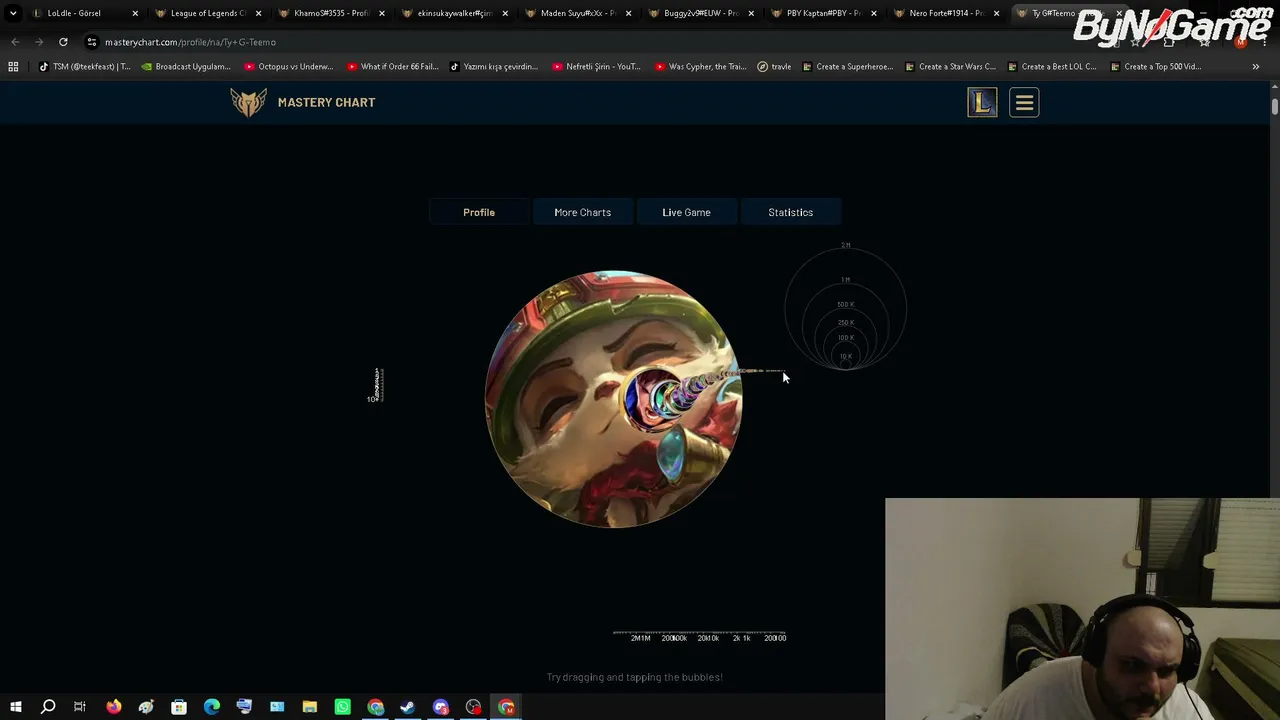This screenshot has height=720, width=1280.
Task: Open Microsoft Store from the taskbar
Action: (179, 707)
